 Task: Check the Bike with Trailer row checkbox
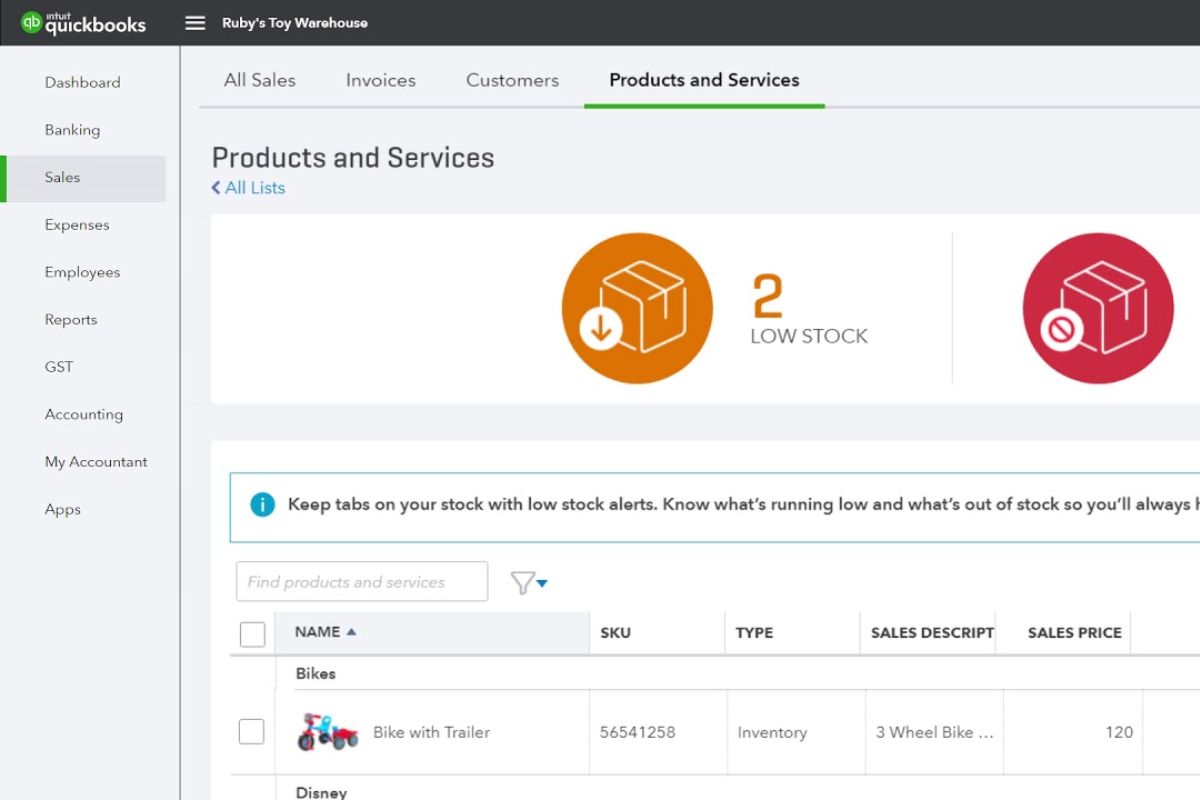[x=251, y=732]
